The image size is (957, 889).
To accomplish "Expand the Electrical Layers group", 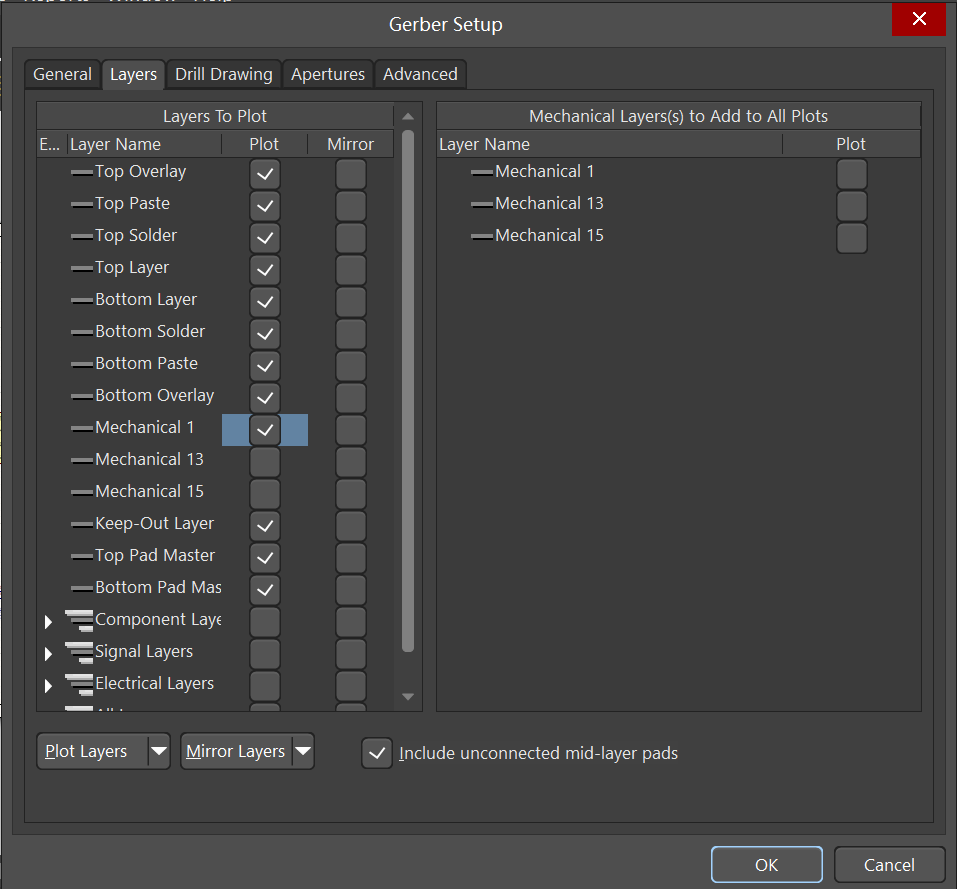I will click(x=48, y=686).
